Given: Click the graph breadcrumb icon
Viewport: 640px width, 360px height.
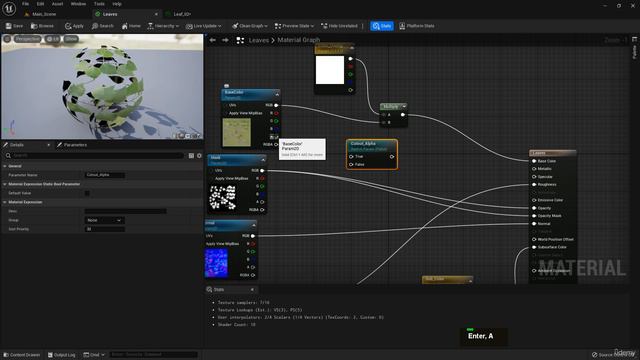Looking at the screenshot, I should coord(240,40).
